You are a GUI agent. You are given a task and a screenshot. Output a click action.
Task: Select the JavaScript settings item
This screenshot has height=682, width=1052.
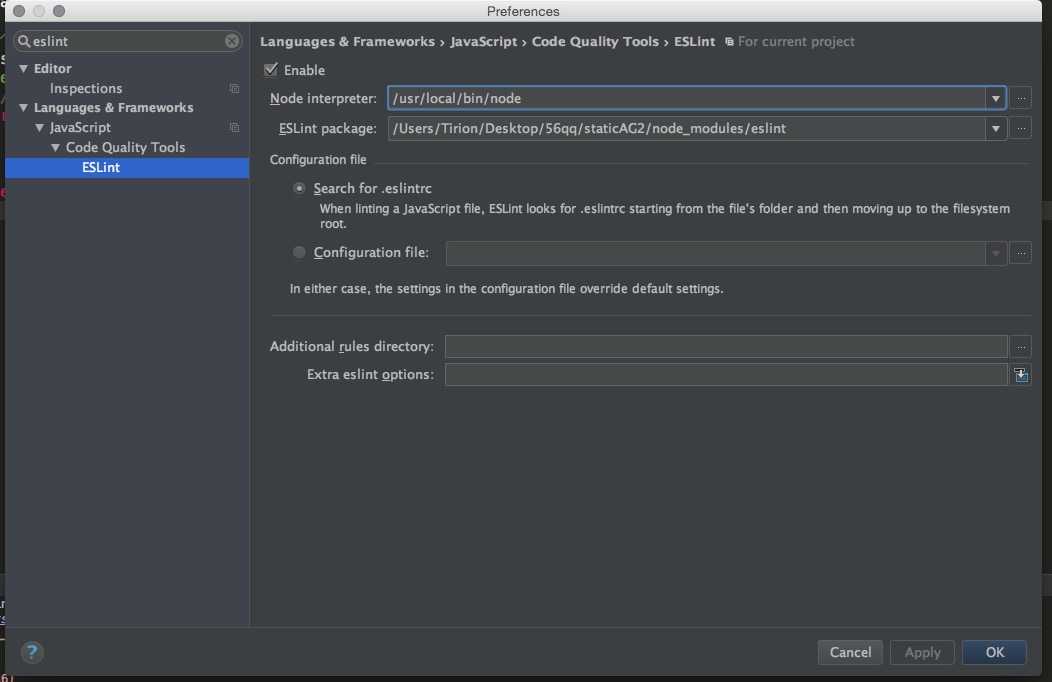[80, 127]
